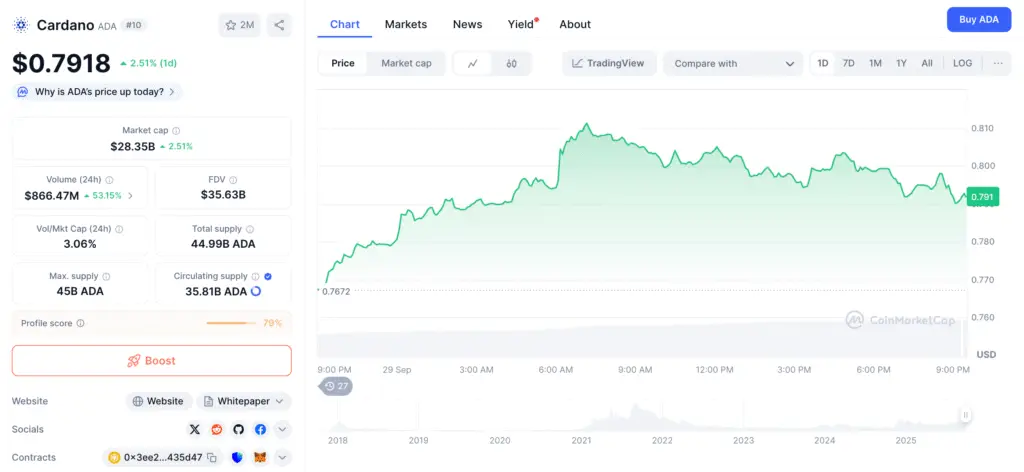Click the blue shield contract icon
The width and height of the screenshot is (1024, 472).
(237, 458)
